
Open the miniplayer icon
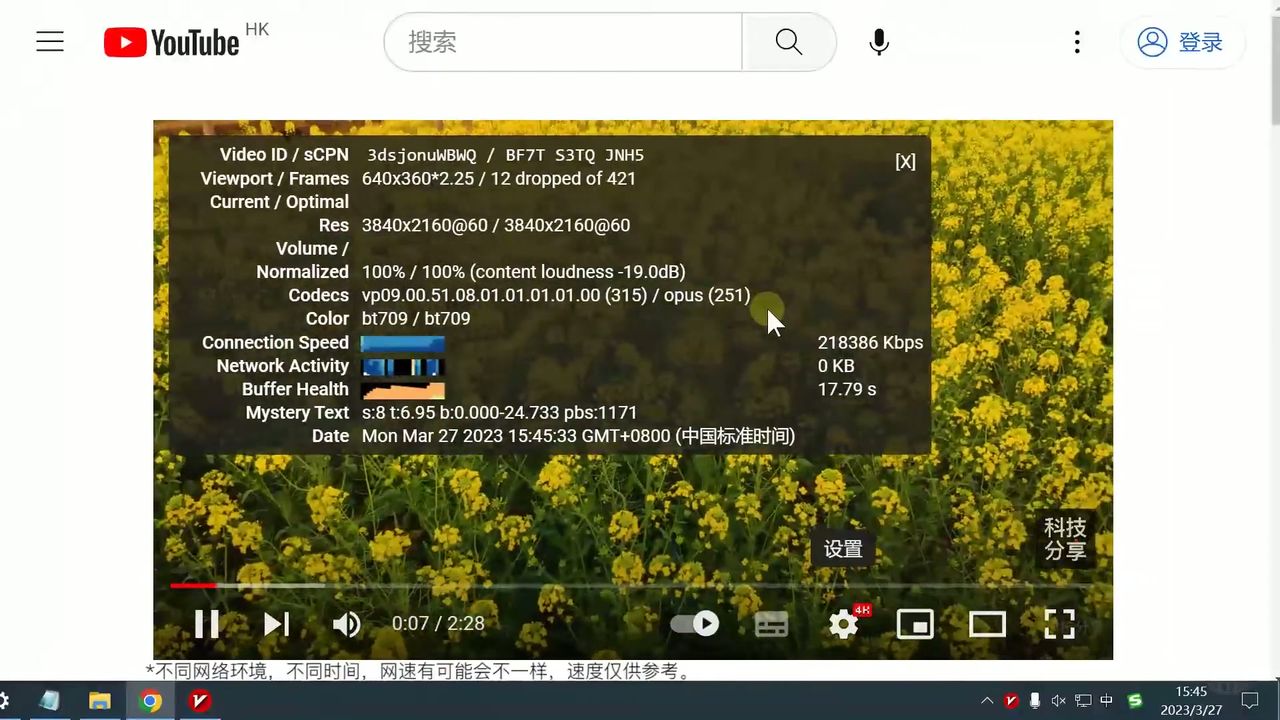(915, 623)
